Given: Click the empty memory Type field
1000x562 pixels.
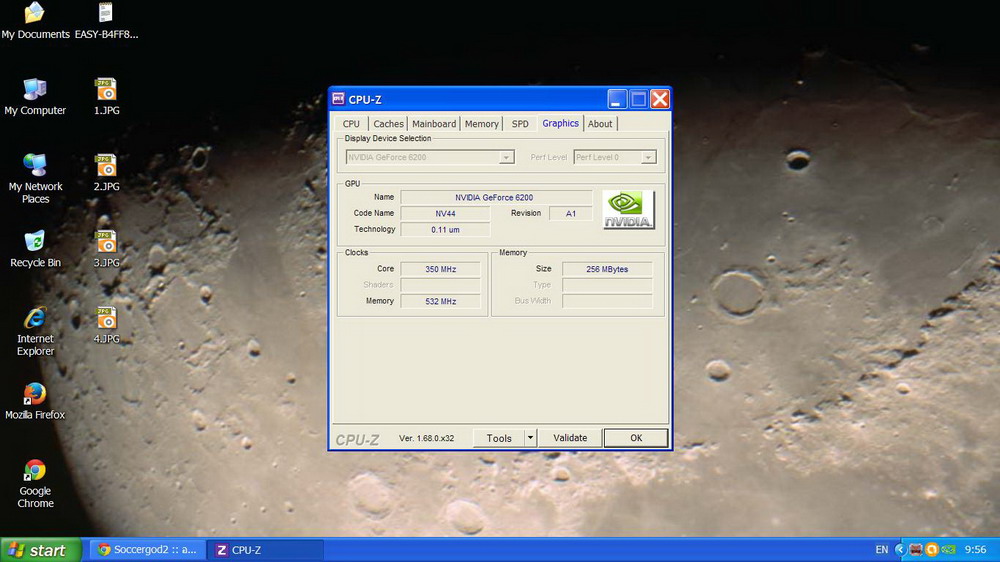Looking at the screenshot, I should click(607, 285).
